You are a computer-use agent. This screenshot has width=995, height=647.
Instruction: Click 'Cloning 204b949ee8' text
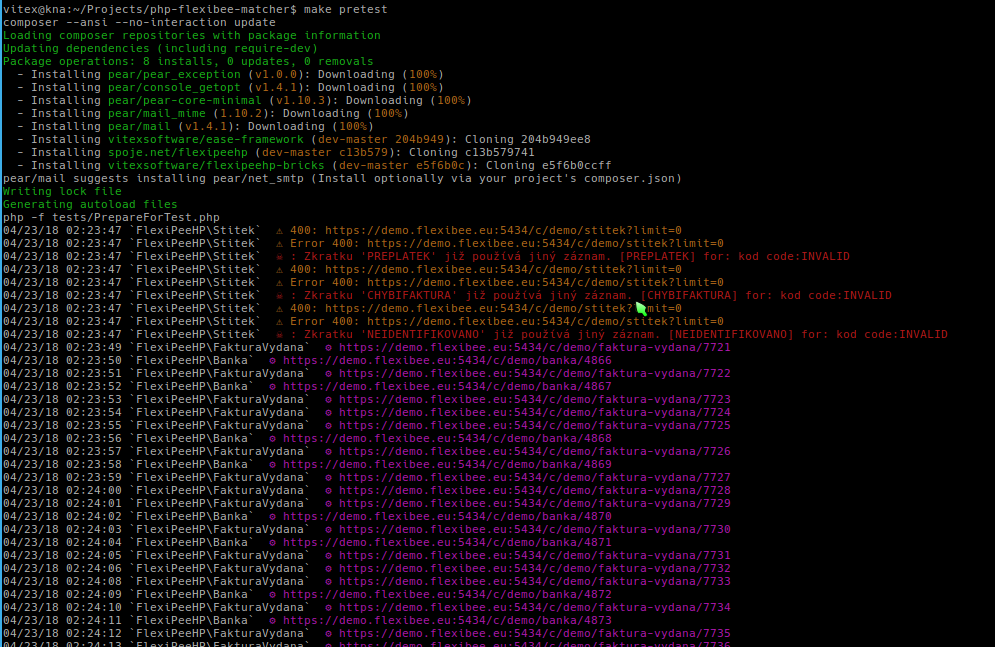[527, 140]
